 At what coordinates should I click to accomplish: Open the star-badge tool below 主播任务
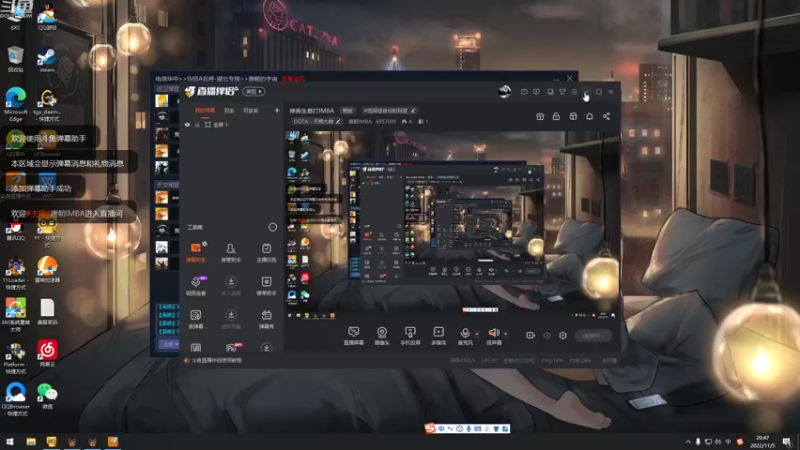pyautogui.click(x=266, y=285)
